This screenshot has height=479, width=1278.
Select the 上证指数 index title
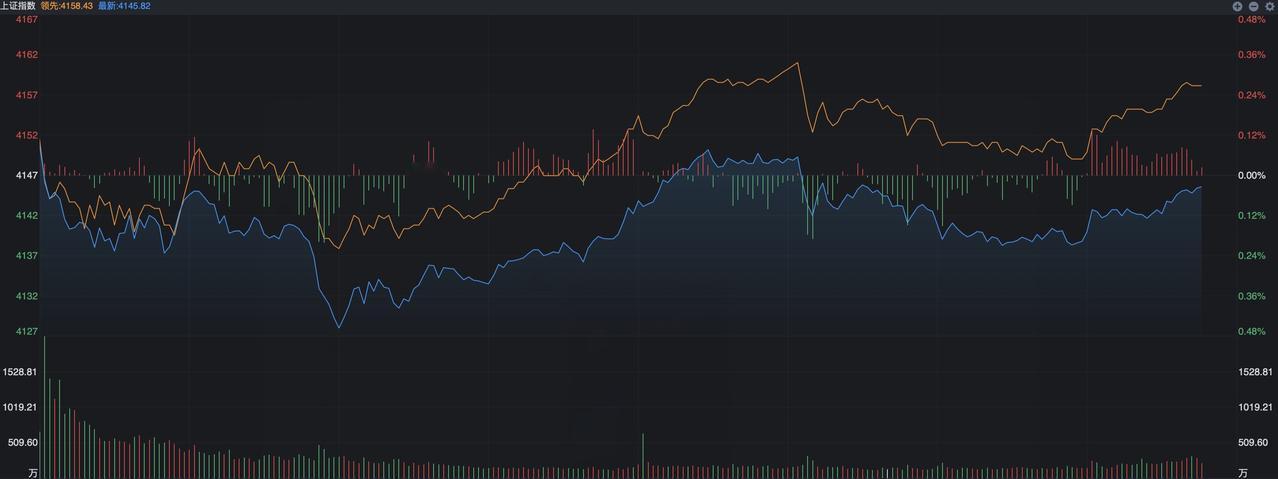pyautogui.click(x=18, y=6)
